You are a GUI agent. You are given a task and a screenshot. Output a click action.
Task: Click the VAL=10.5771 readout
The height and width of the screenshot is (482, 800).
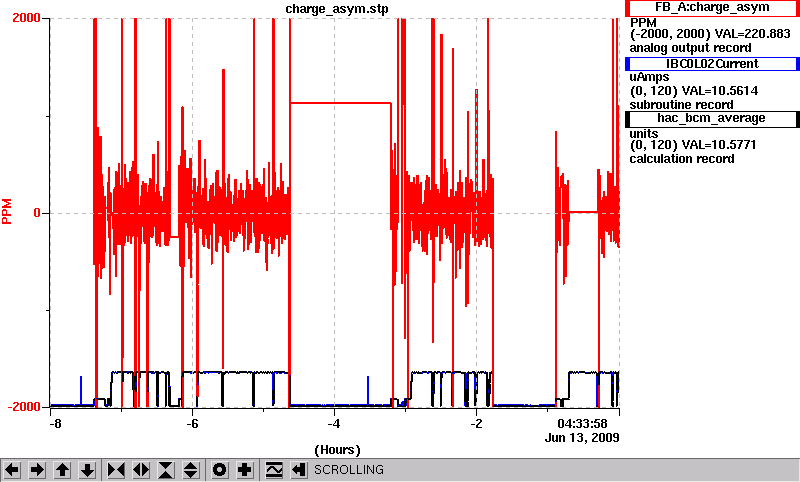(719, 145)
